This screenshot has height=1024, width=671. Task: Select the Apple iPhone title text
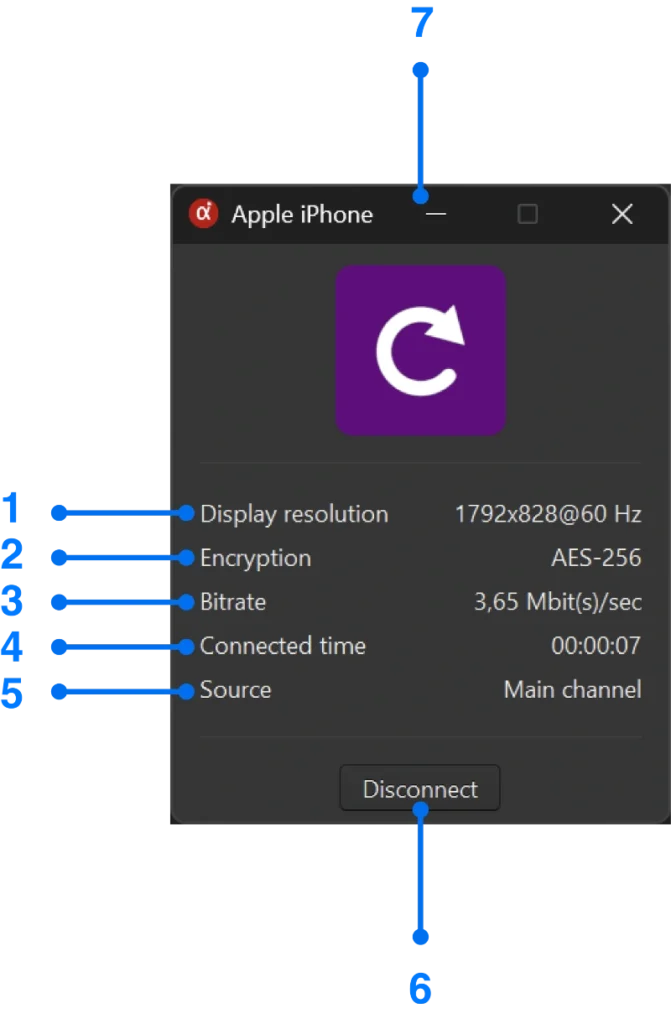point(303,214)
